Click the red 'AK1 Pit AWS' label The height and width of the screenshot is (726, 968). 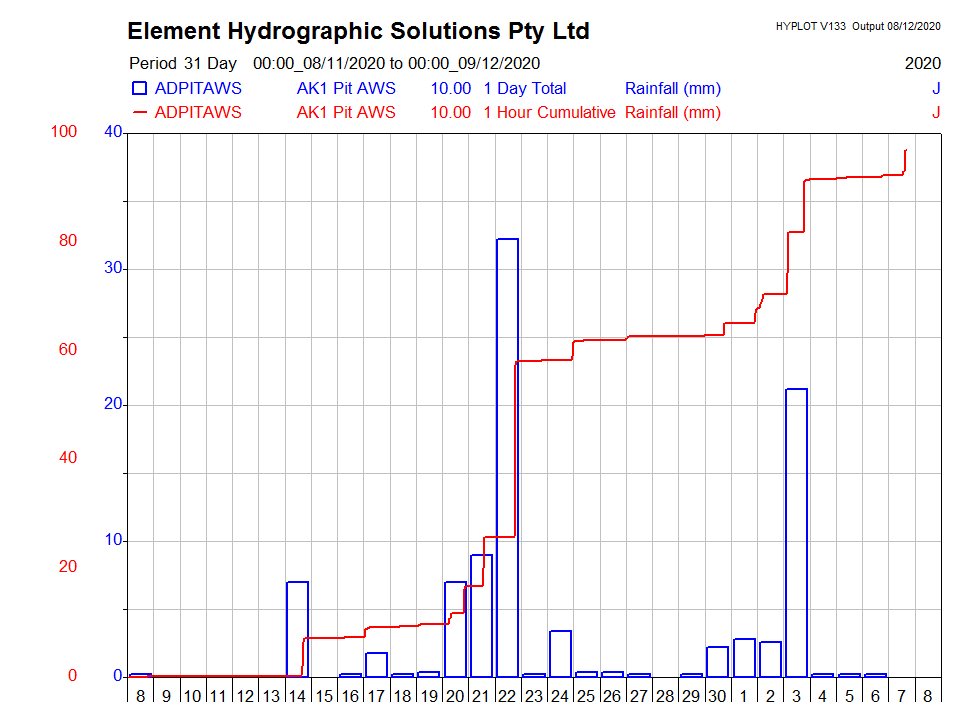(345, 112)
